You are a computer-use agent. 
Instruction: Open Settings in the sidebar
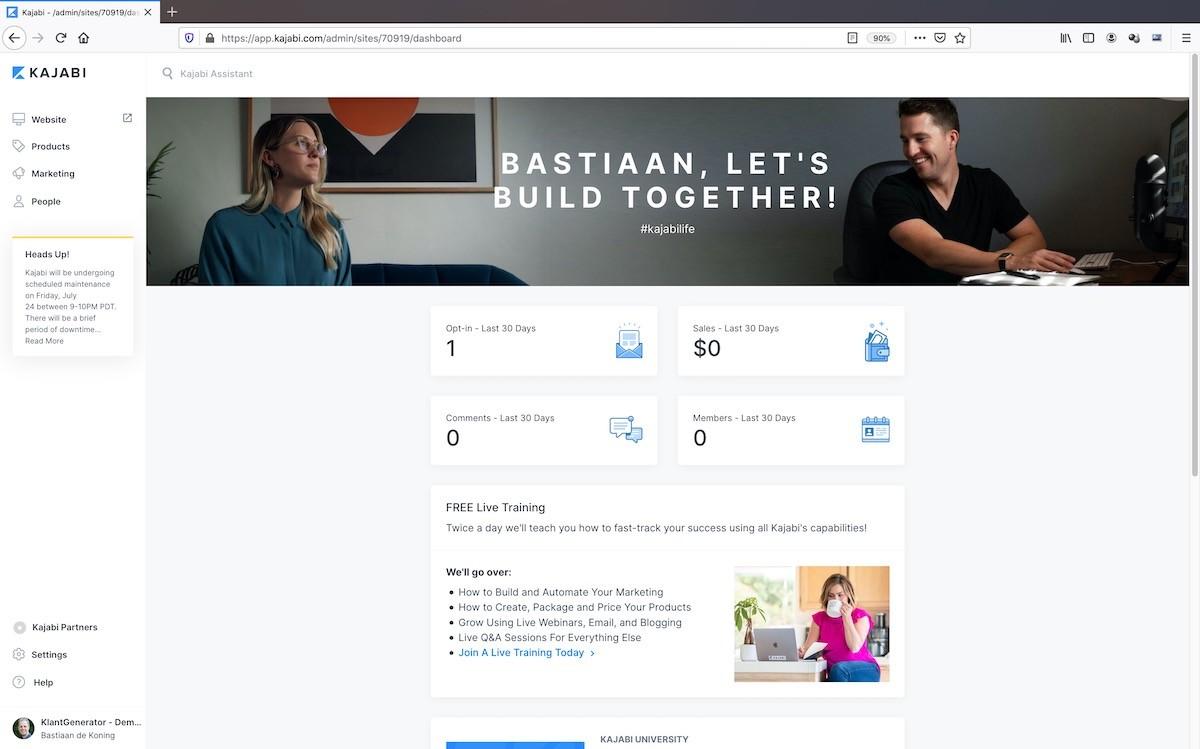tap(49, 655)
